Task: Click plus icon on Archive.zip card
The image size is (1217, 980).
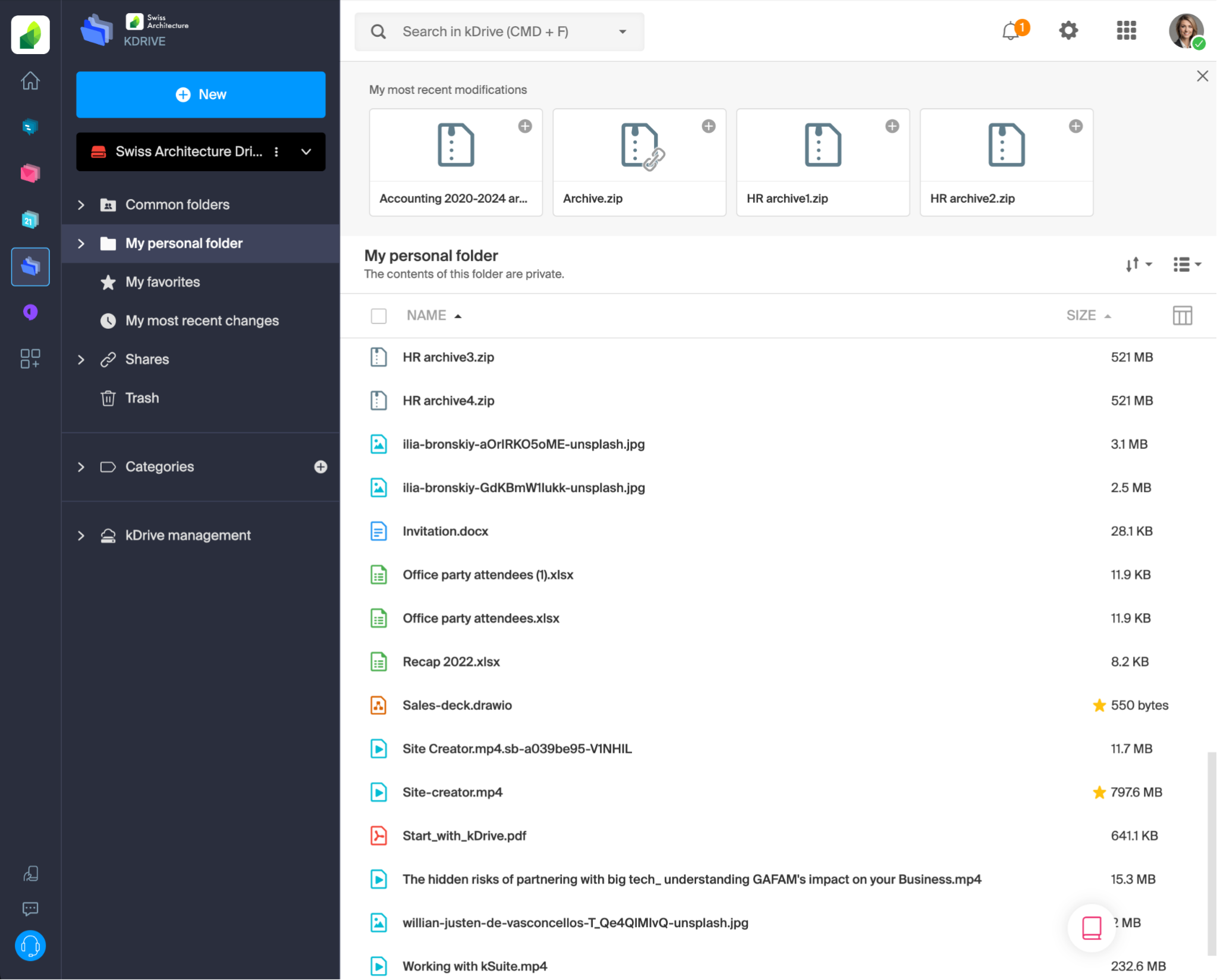Action: [x=709, y=126]
